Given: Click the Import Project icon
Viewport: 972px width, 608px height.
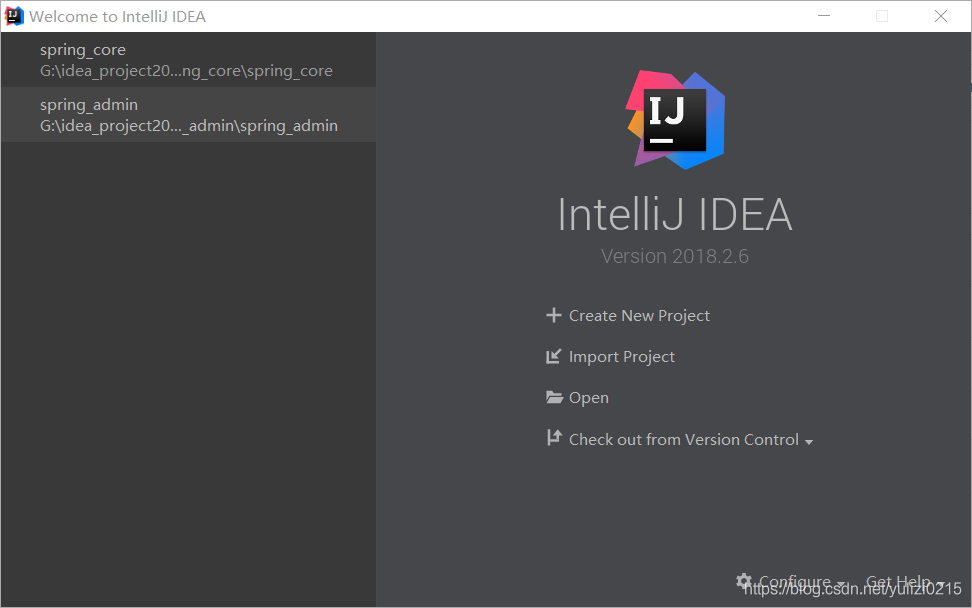Looking at the screenshot, I should [x=554, y=356].
